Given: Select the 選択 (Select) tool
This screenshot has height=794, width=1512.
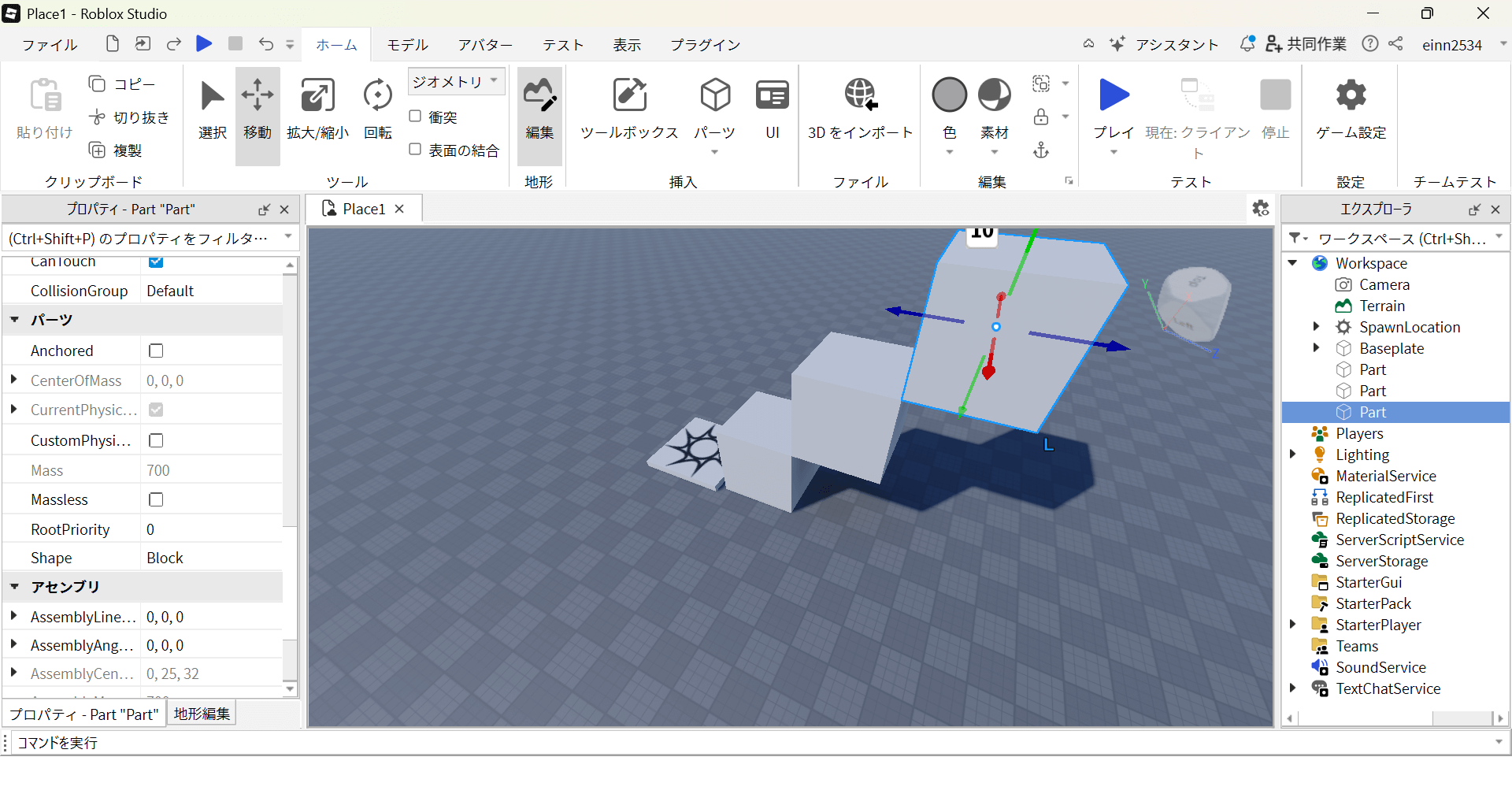Looking at the screenshot, I should [x=212, y=110].
